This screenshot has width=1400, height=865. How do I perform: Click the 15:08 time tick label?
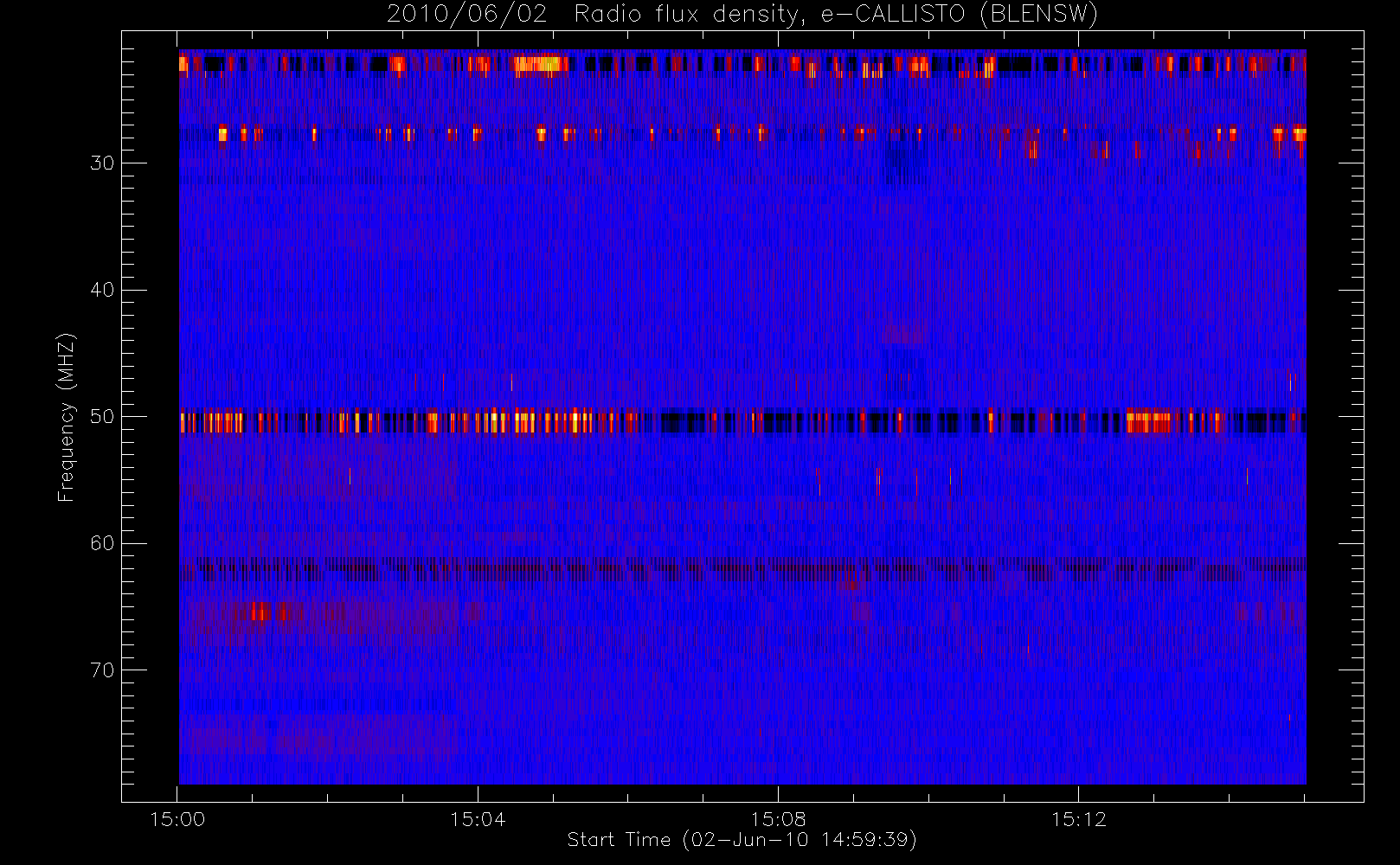pyautogui.click(x=778, y=819)
